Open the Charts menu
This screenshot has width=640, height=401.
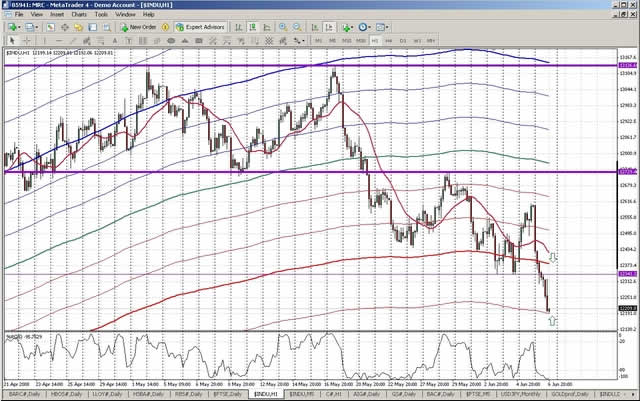pyautogui.click(x=99, y=16)
